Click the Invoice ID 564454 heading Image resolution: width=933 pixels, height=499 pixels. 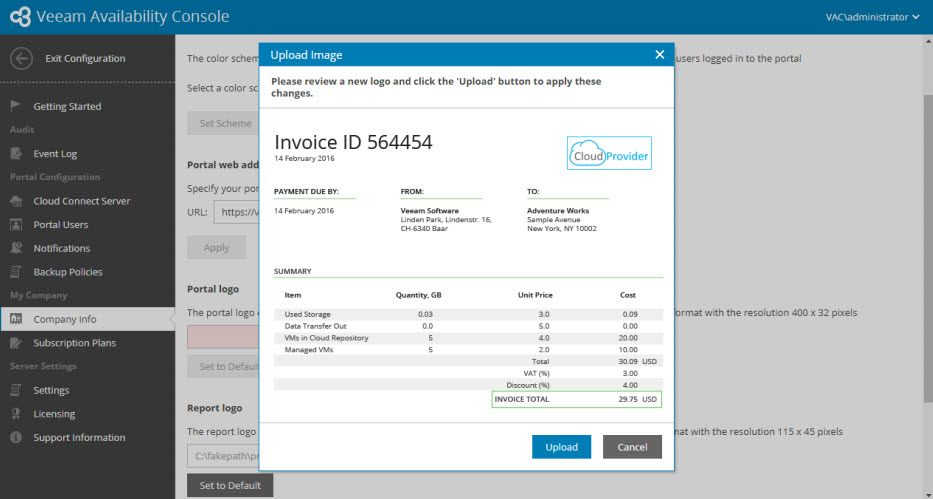(x=353, y=142)
